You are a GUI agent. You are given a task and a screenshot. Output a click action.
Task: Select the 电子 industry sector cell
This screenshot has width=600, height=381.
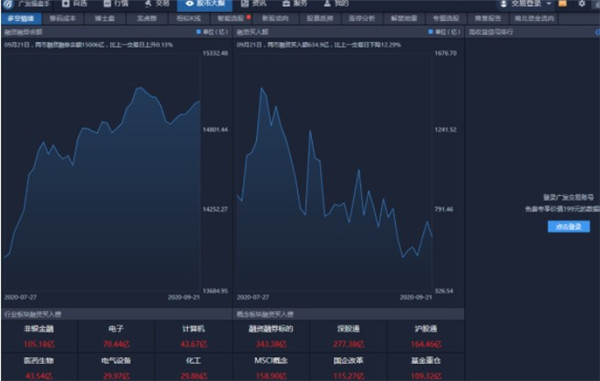point(116,336)
